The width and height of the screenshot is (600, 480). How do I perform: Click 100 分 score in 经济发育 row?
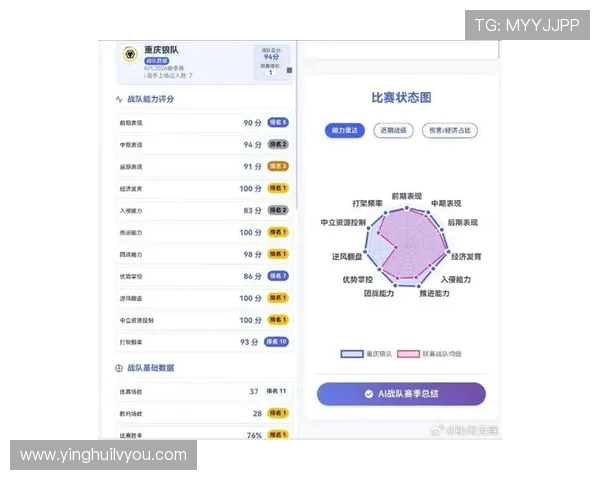coord(251,188)
